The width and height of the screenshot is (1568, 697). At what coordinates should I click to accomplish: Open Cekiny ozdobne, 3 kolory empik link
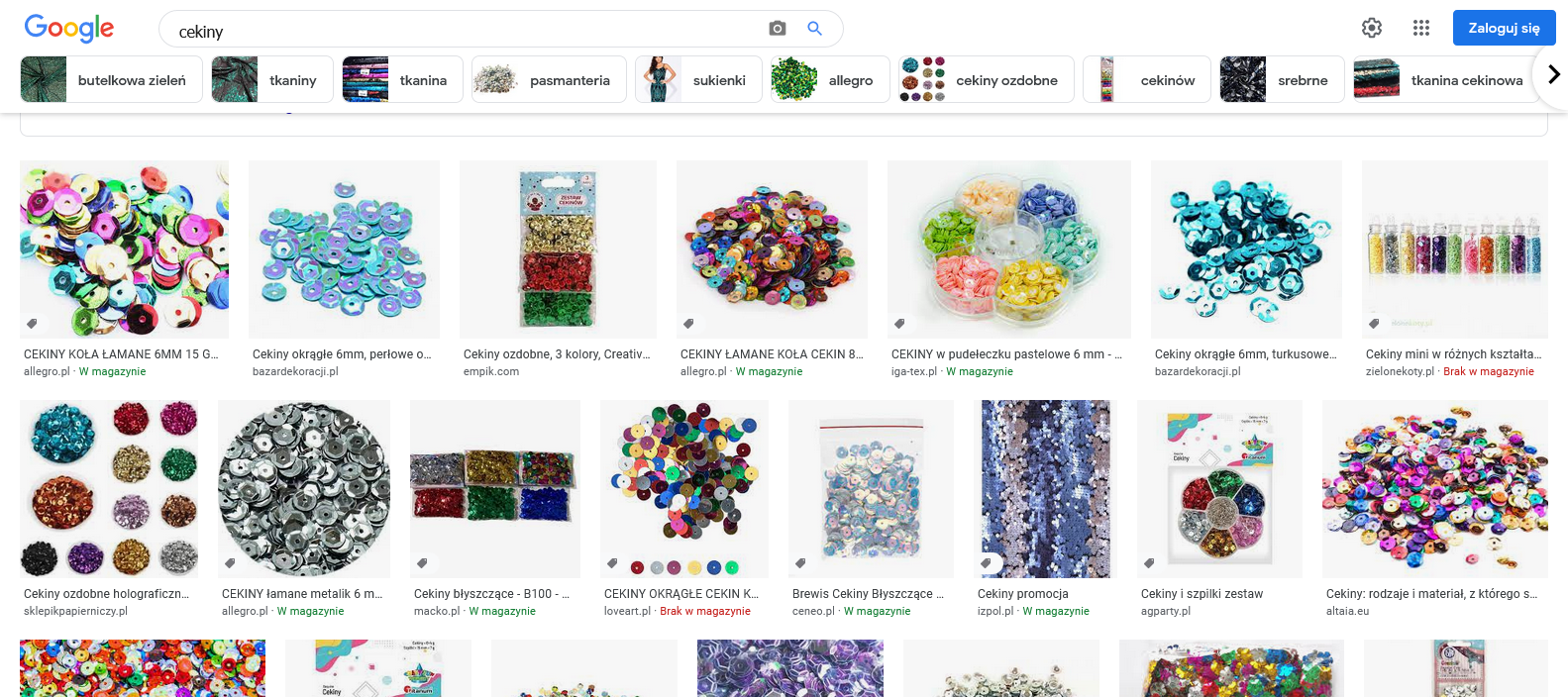pos(557,354)
